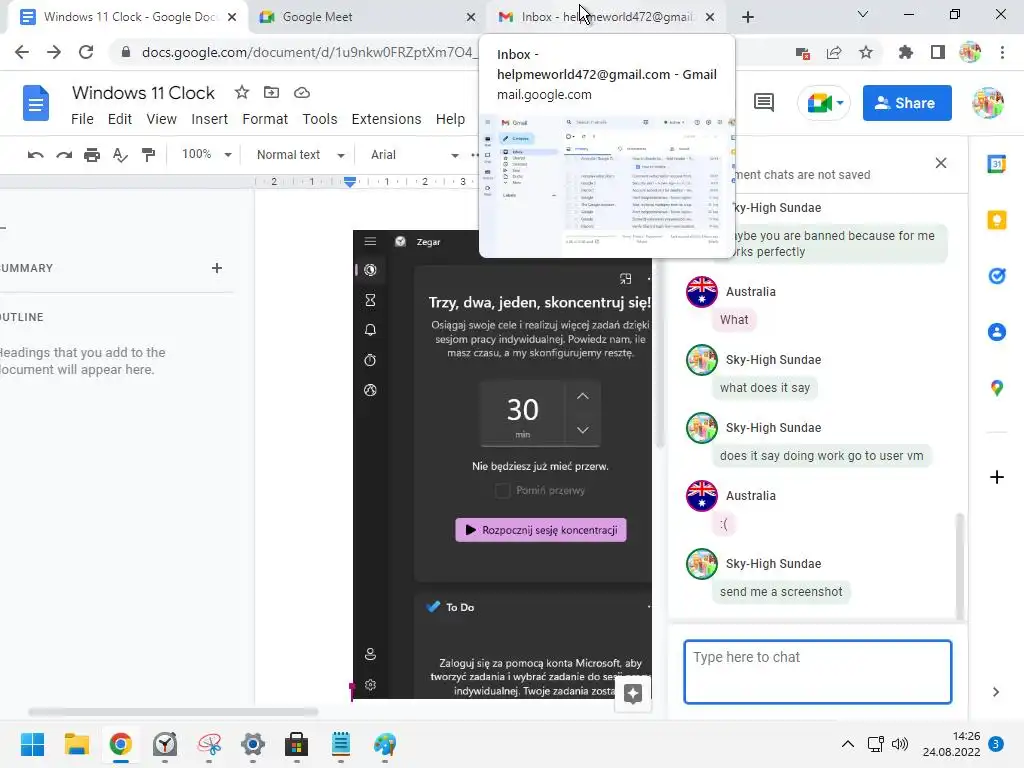Show hidden system tray icons
This screenshot has height=768, width=1024.
848,744
